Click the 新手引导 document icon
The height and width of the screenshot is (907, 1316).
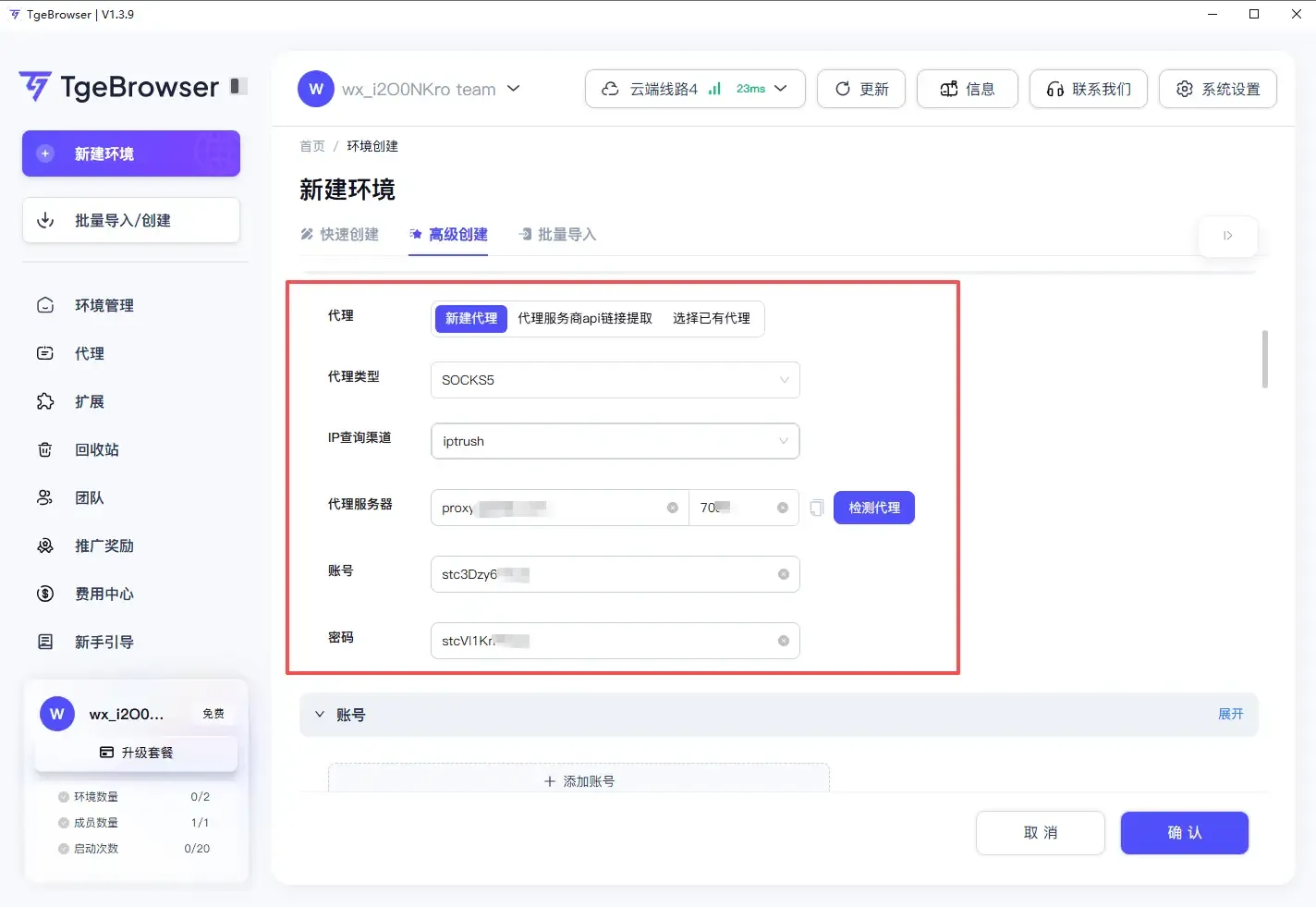[x=45, y=642]
